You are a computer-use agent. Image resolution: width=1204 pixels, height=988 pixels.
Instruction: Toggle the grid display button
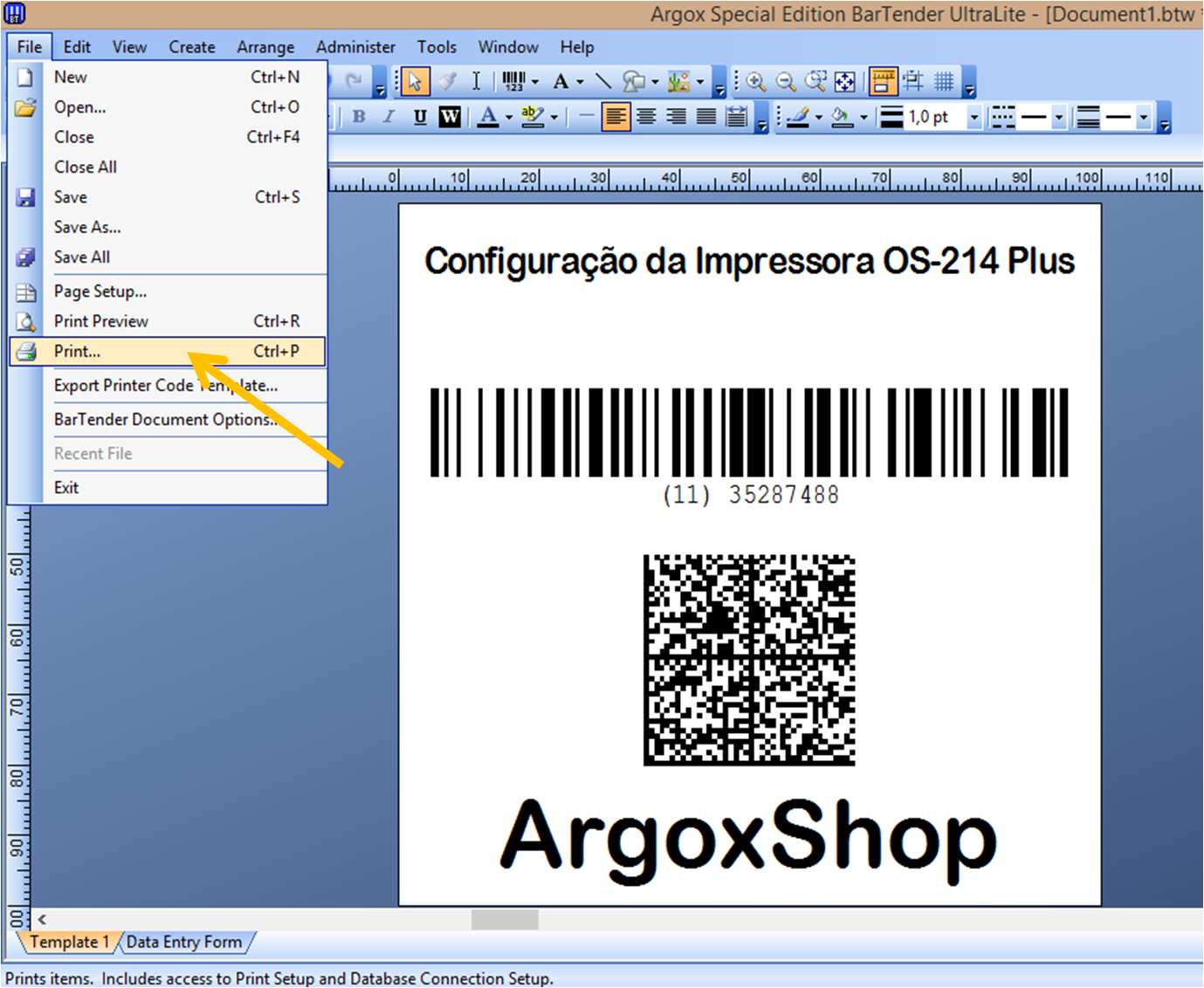point(944,82)
